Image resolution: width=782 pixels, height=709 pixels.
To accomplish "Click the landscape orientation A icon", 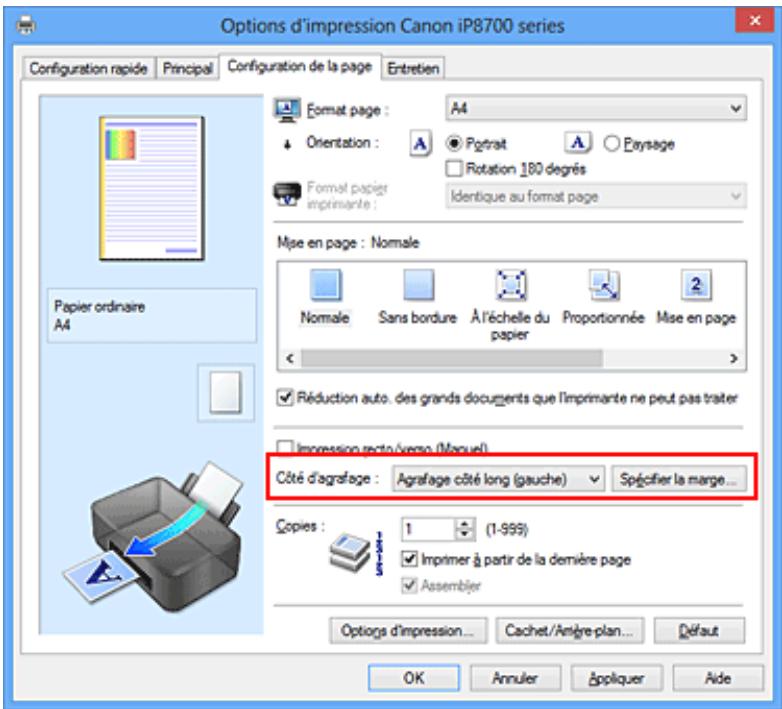I will [x=578, y=143].
